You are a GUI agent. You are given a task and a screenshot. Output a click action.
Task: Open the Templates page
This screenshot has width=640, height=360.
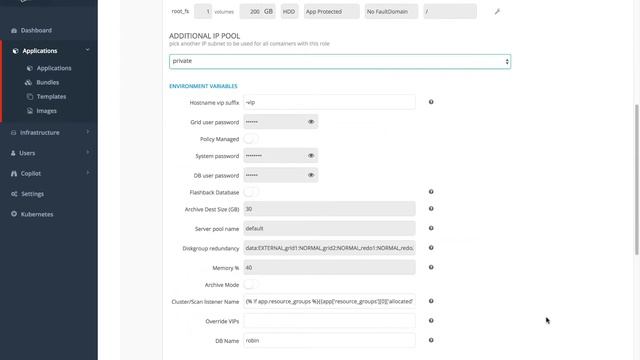click(51, 97)
